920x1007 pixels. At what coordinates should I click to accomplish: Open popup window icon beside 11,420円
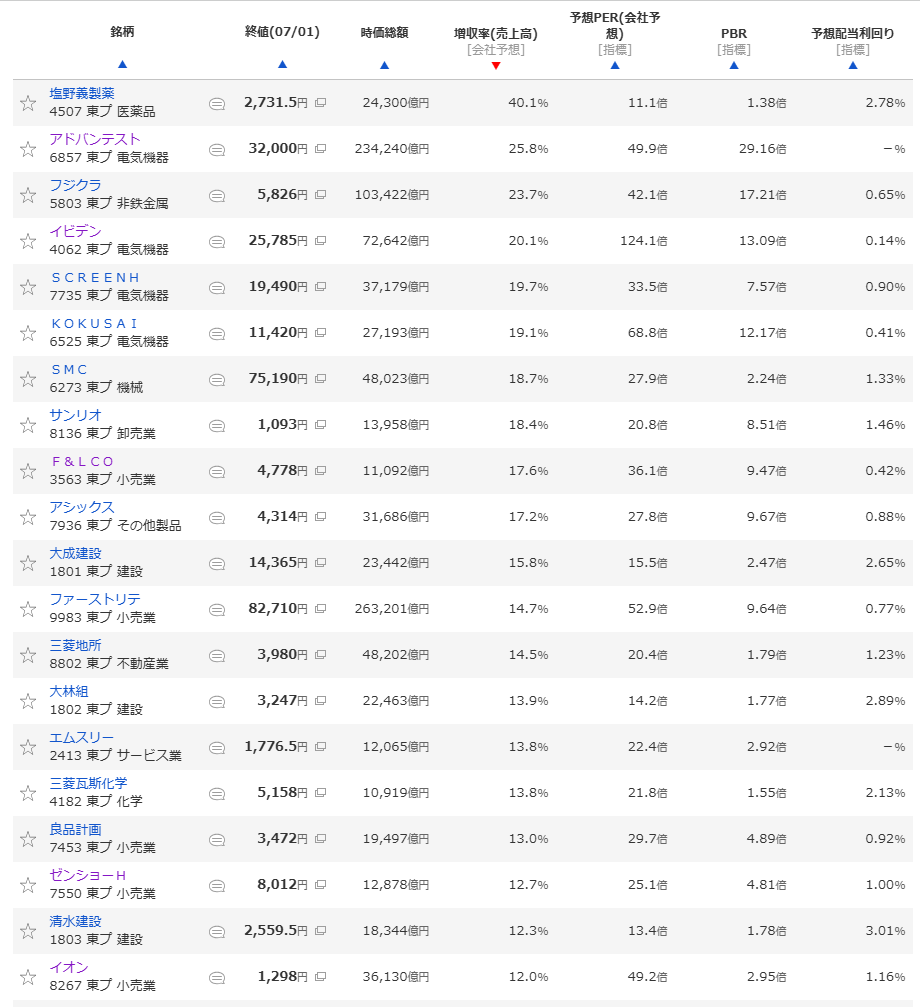click(320, 332)
